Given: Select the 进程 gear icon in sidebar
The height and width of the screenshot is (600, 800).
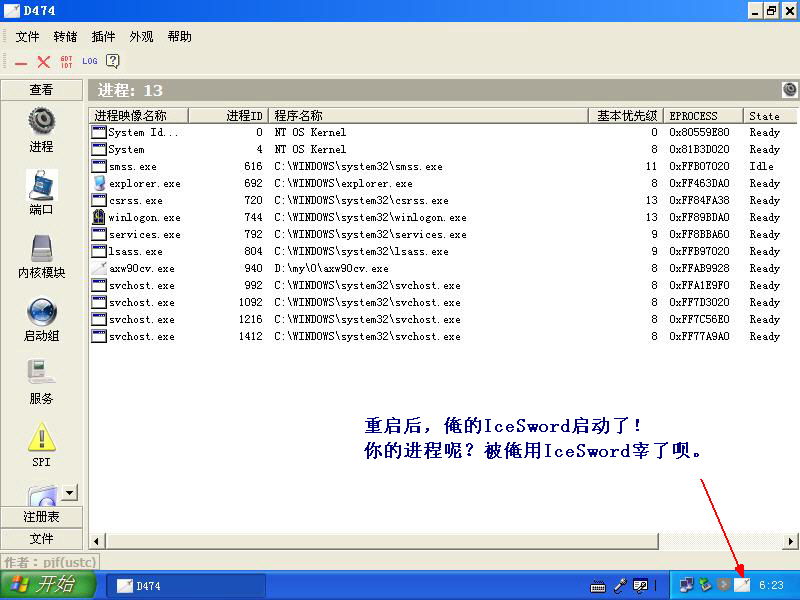Looking at the screenshot, I should click(41, 121).
